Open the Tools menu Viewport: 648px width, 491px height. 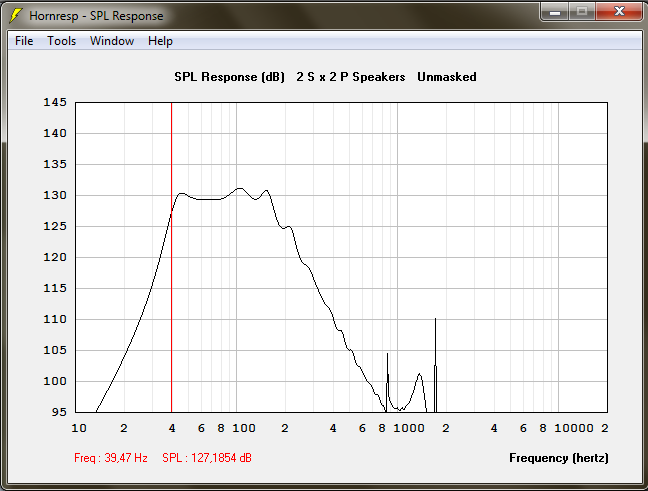61,41
